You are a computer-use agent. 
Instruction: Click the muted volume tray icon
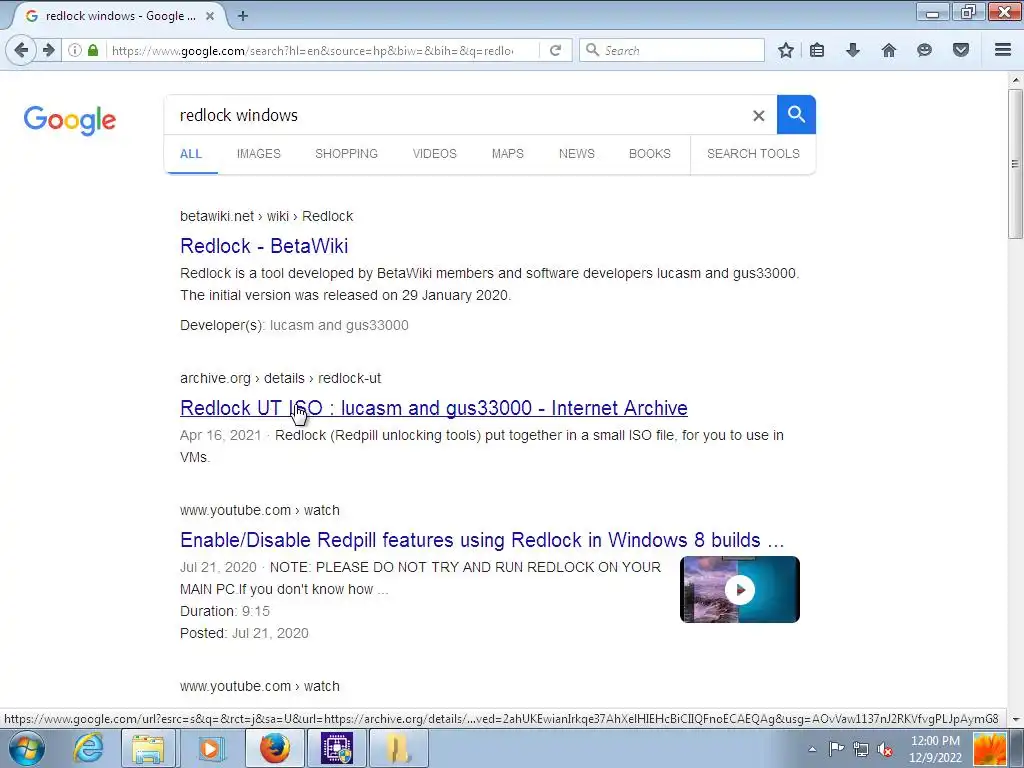[x=885, y=749]
